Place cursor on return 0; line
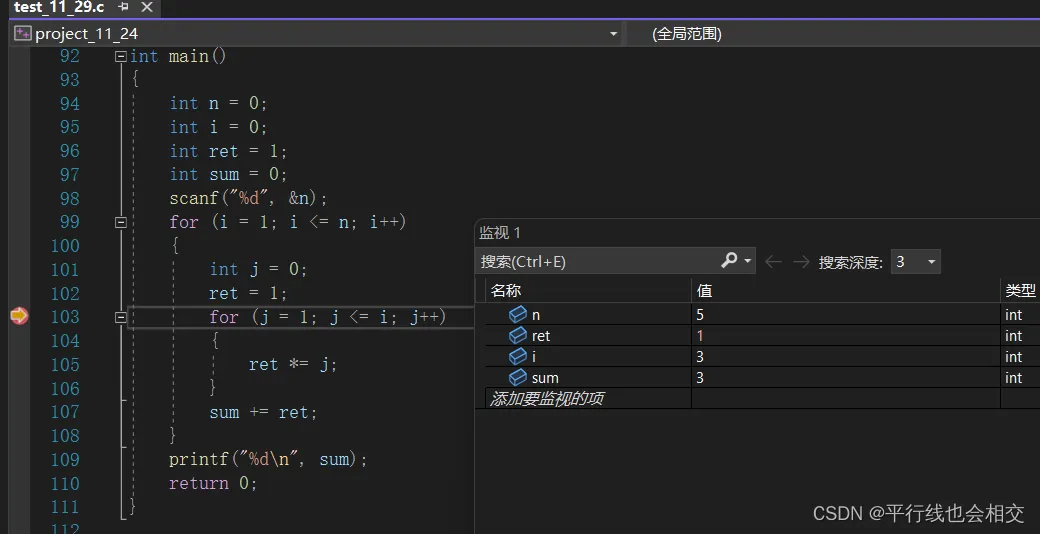The width and height of the screenshot is (1040, 534). pos(213,483)
